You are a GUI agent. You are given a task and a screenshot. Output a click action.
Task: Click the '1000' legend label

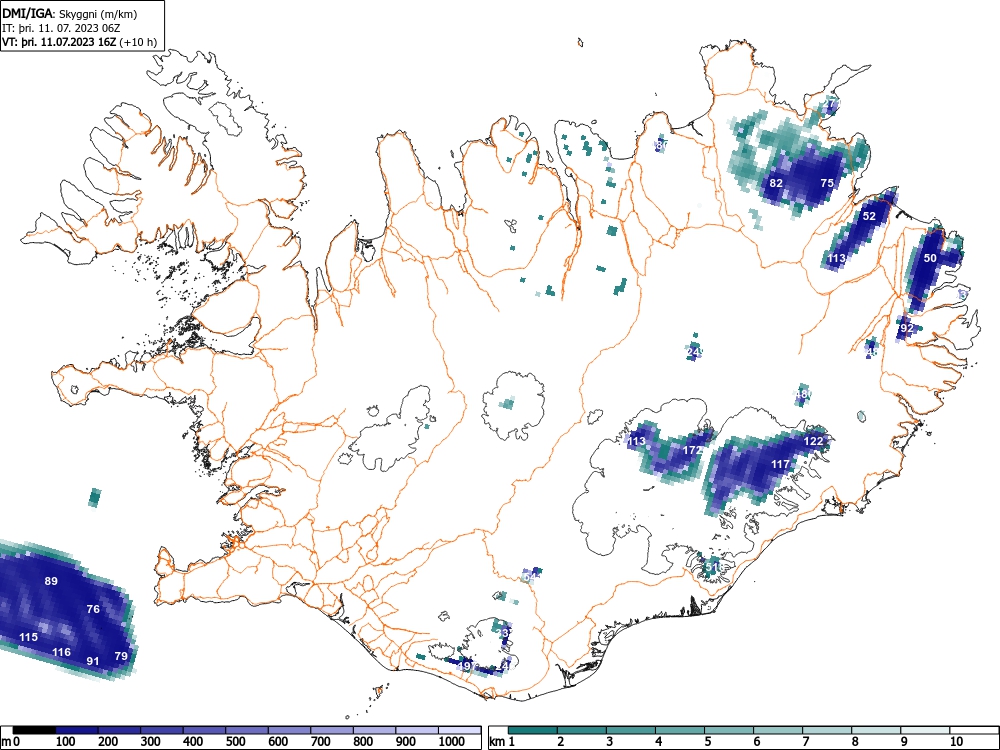[452, 742]
